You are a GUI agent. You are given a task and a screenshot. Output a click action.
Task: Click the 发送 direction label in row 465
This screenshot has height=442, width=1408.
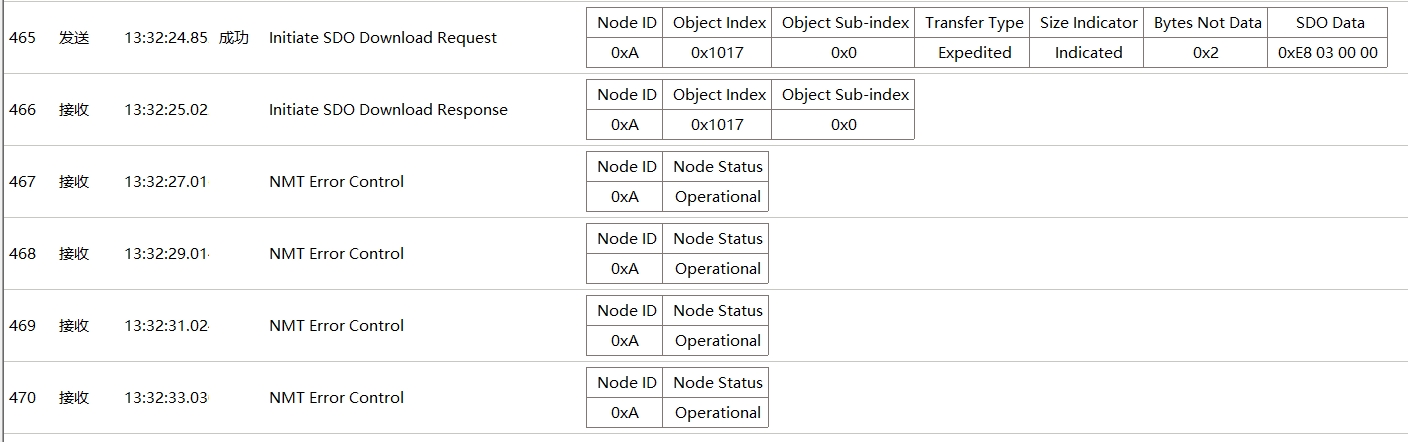74,38
